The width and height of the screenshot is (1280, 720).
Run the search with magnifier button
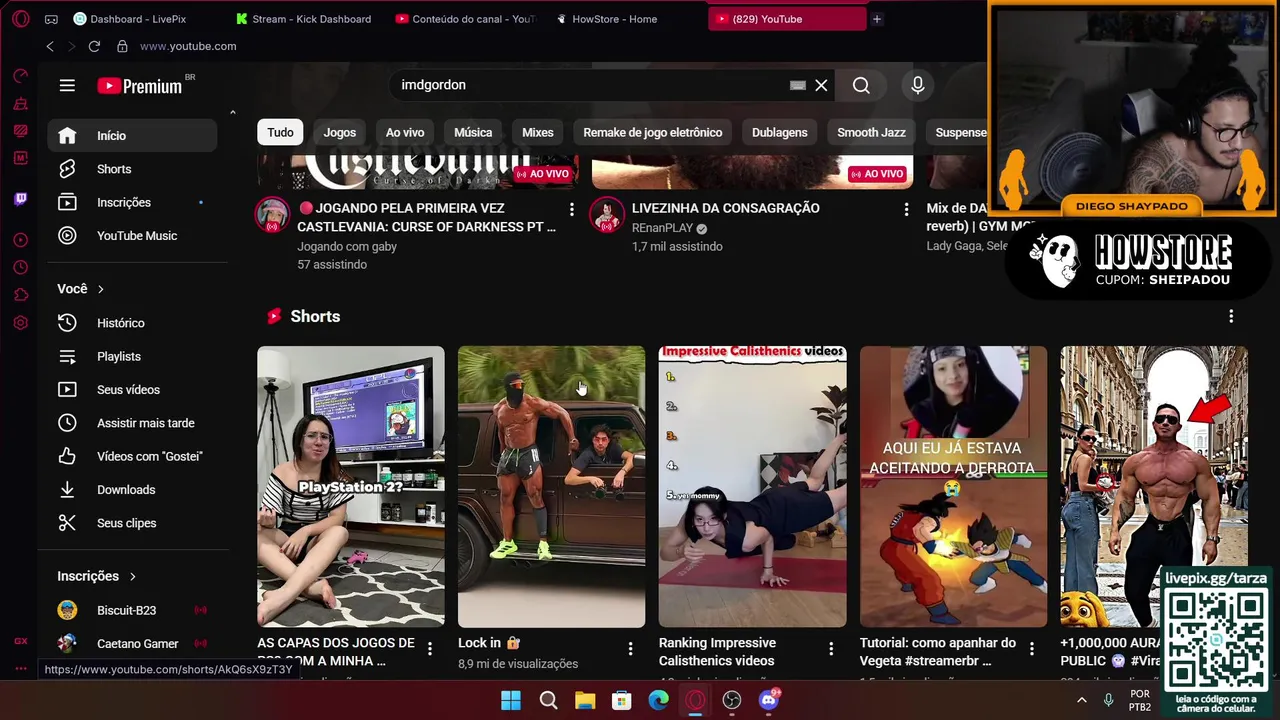(x=861, y=86)
